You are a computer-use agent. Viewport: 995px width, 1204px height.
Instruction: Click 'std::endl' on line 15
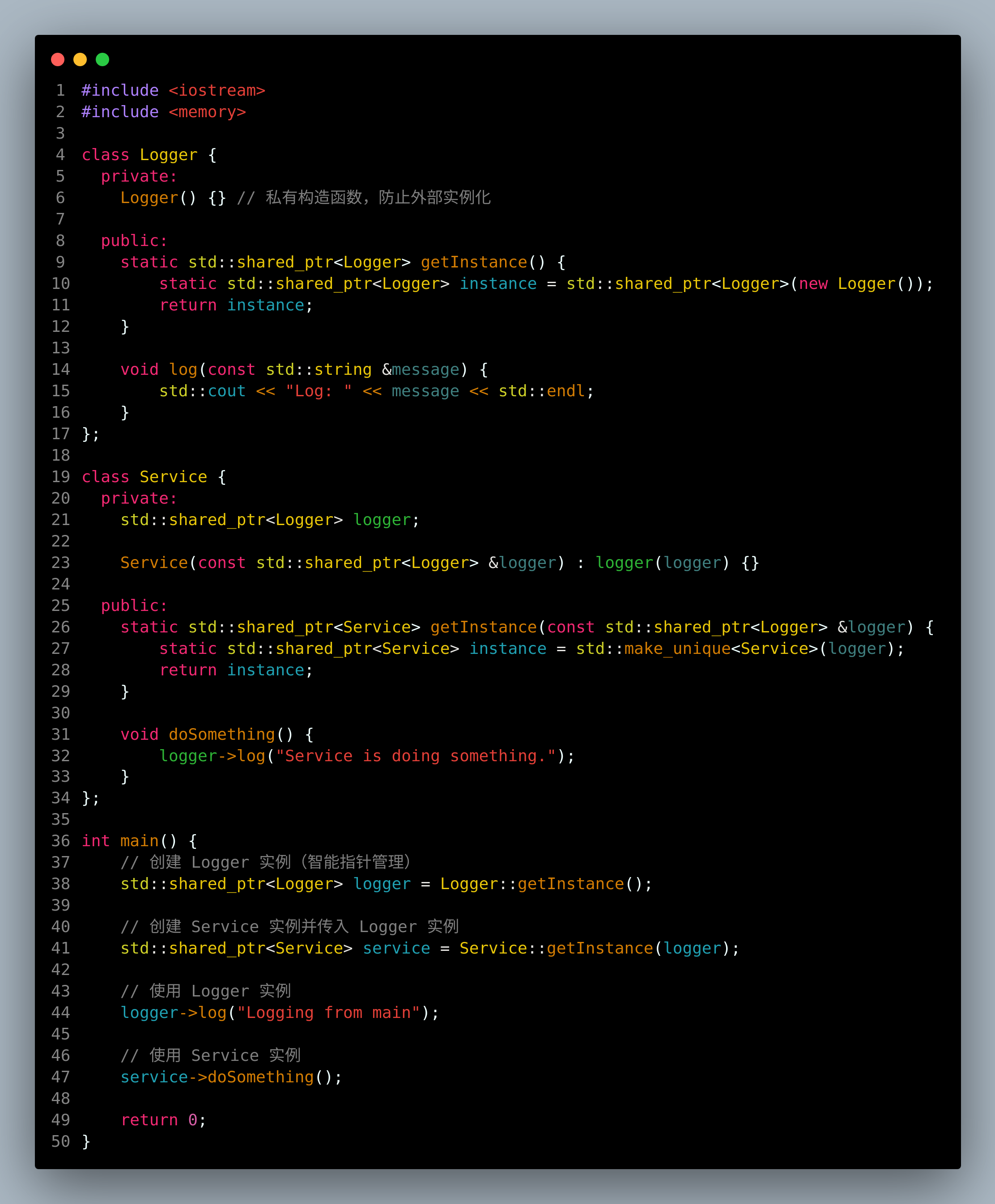click(542, 391)
